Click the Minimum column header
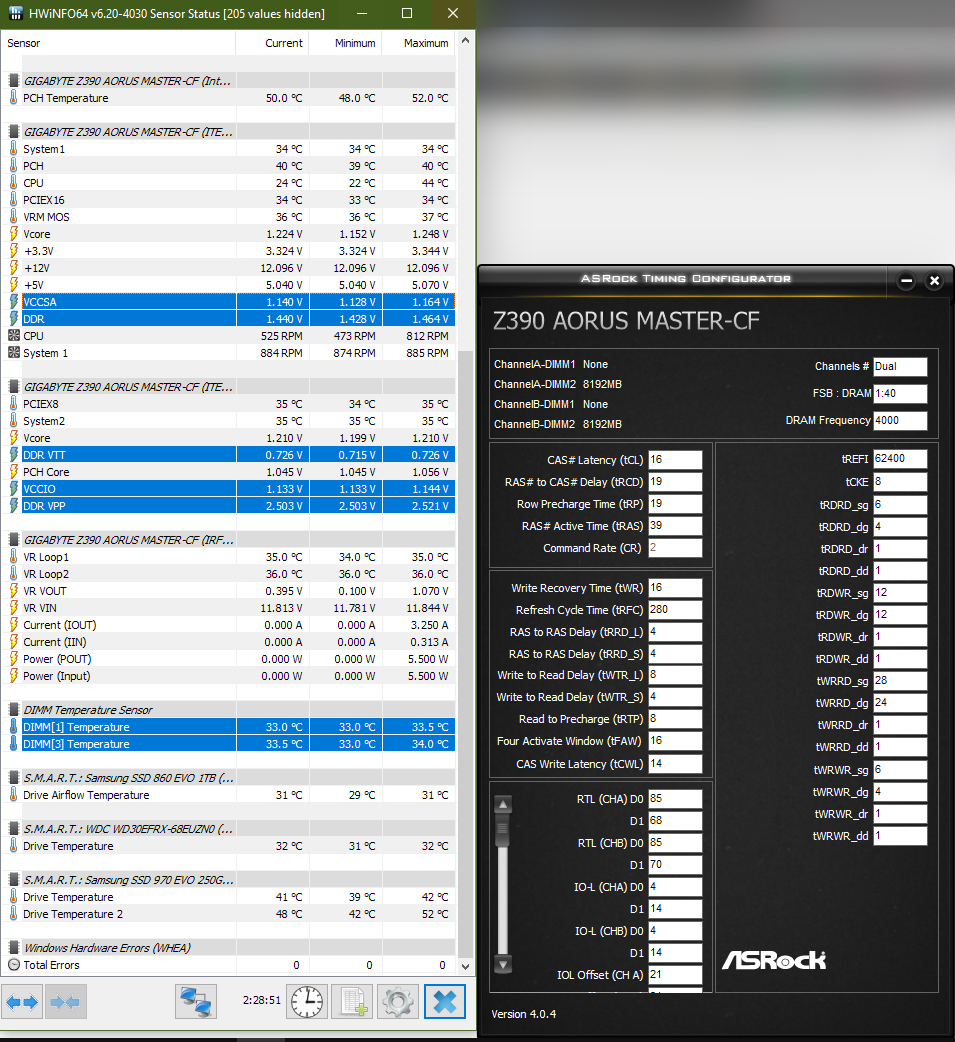The width and height of the screenshot is (955, 1042). [346, 43]
